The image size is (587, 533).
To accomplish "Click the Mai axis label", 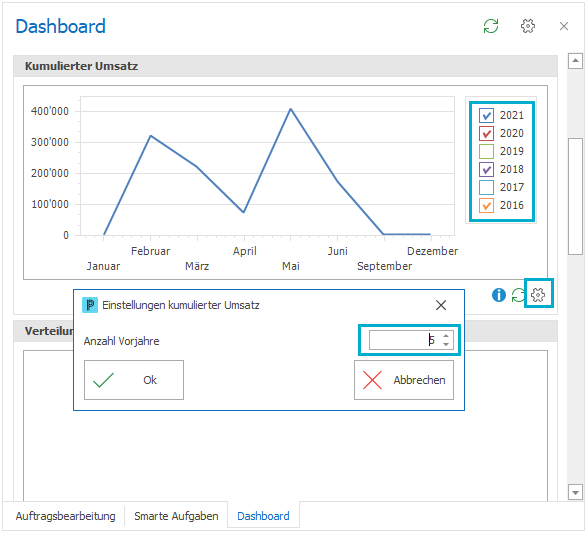I will 291,266.
